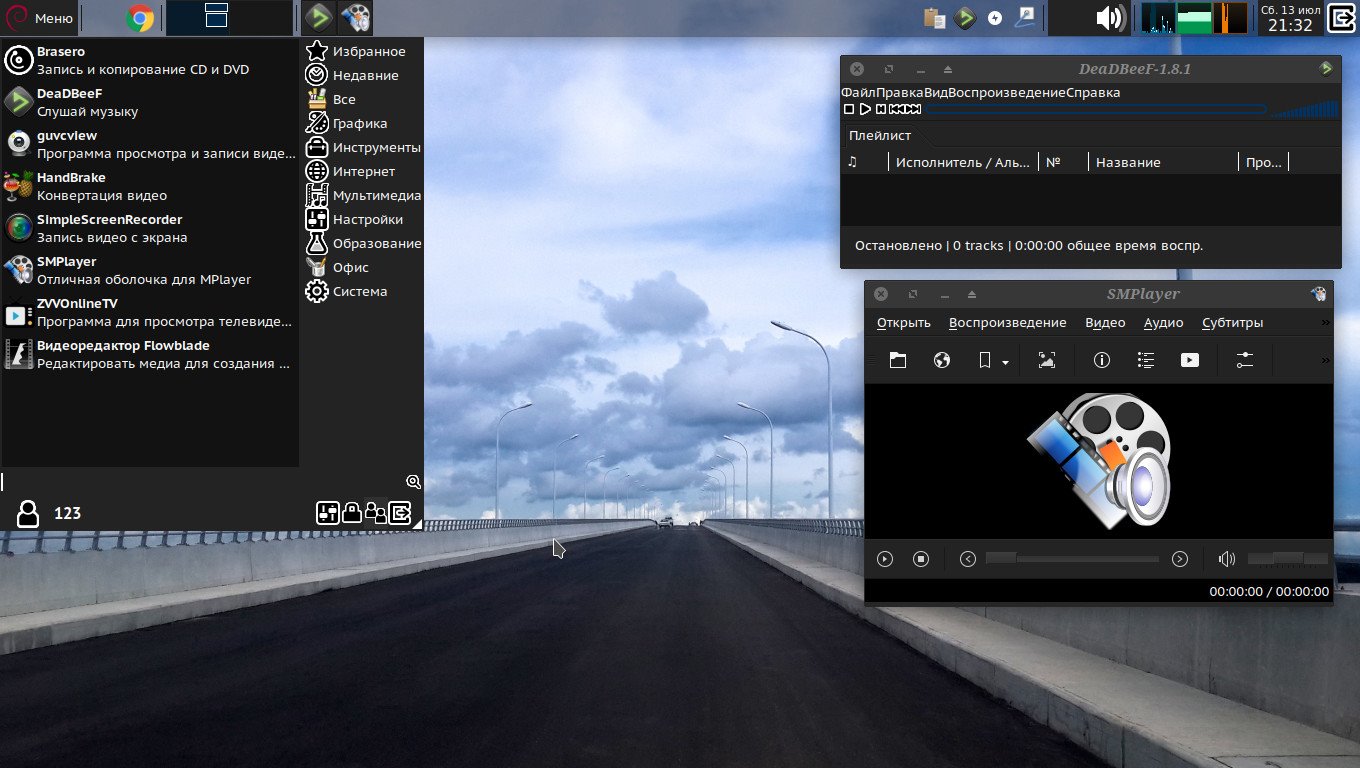Click the menu search input field

pyautogui.click(x=200, y=482)
